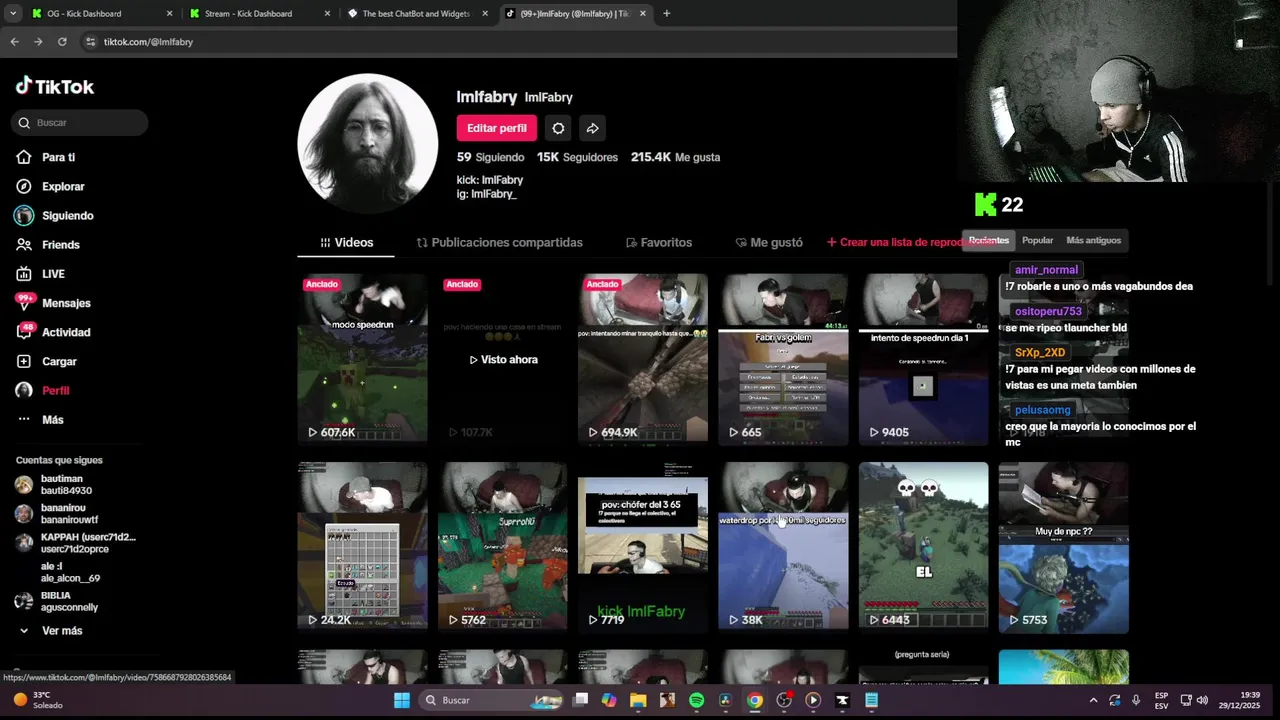Open the 15K Seguidores list
Screen dimensions: 1280x720
click(x=577, y=157)
